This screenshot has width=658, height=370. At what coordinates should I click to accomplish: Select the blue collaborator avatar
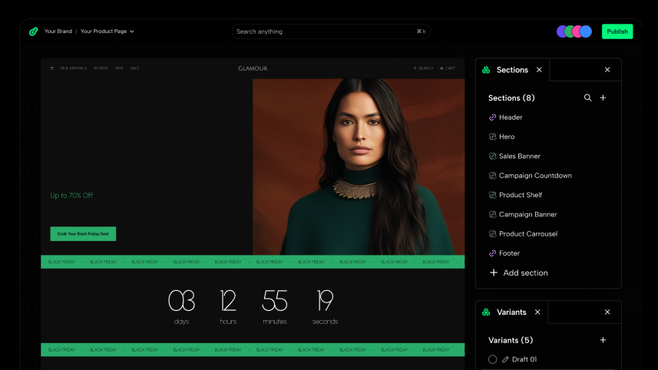click(x=586, y=31)
